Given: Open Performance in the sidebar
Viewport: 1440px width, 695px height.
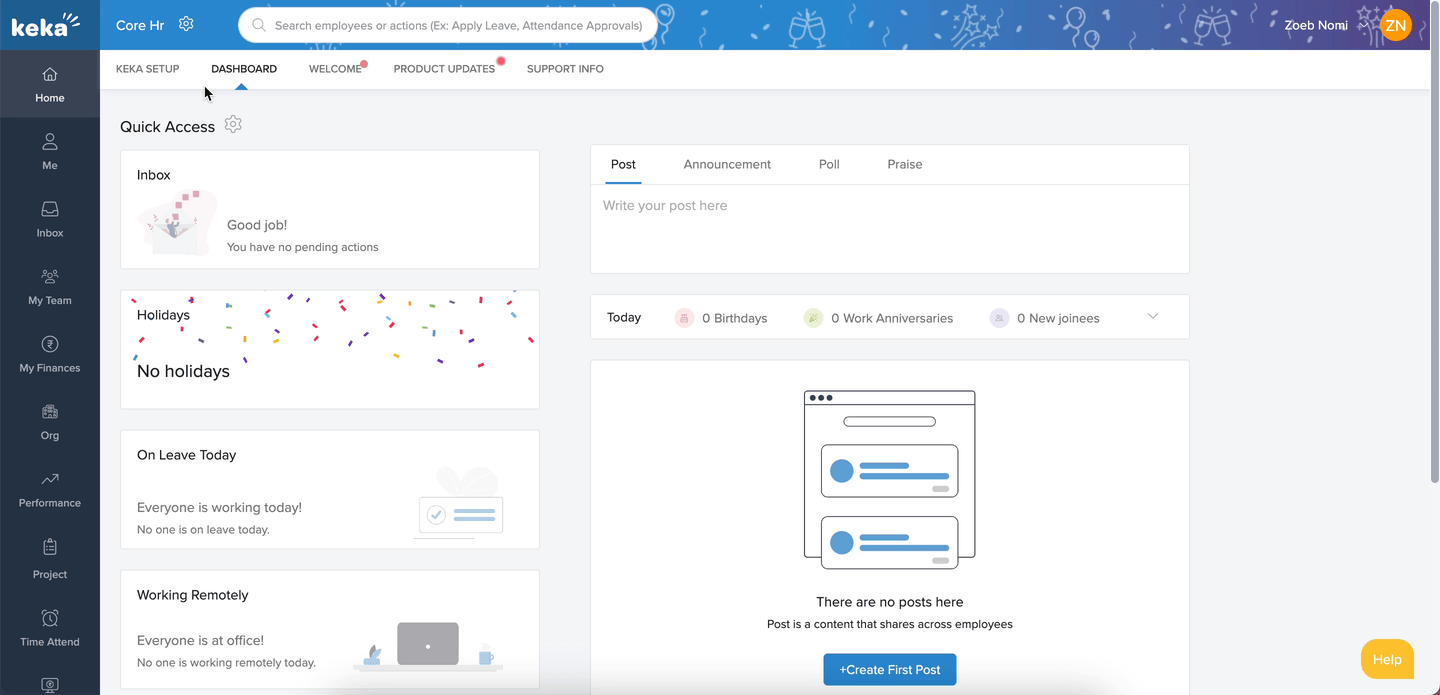Looking at the screenshot, I should tap(49, 489).
